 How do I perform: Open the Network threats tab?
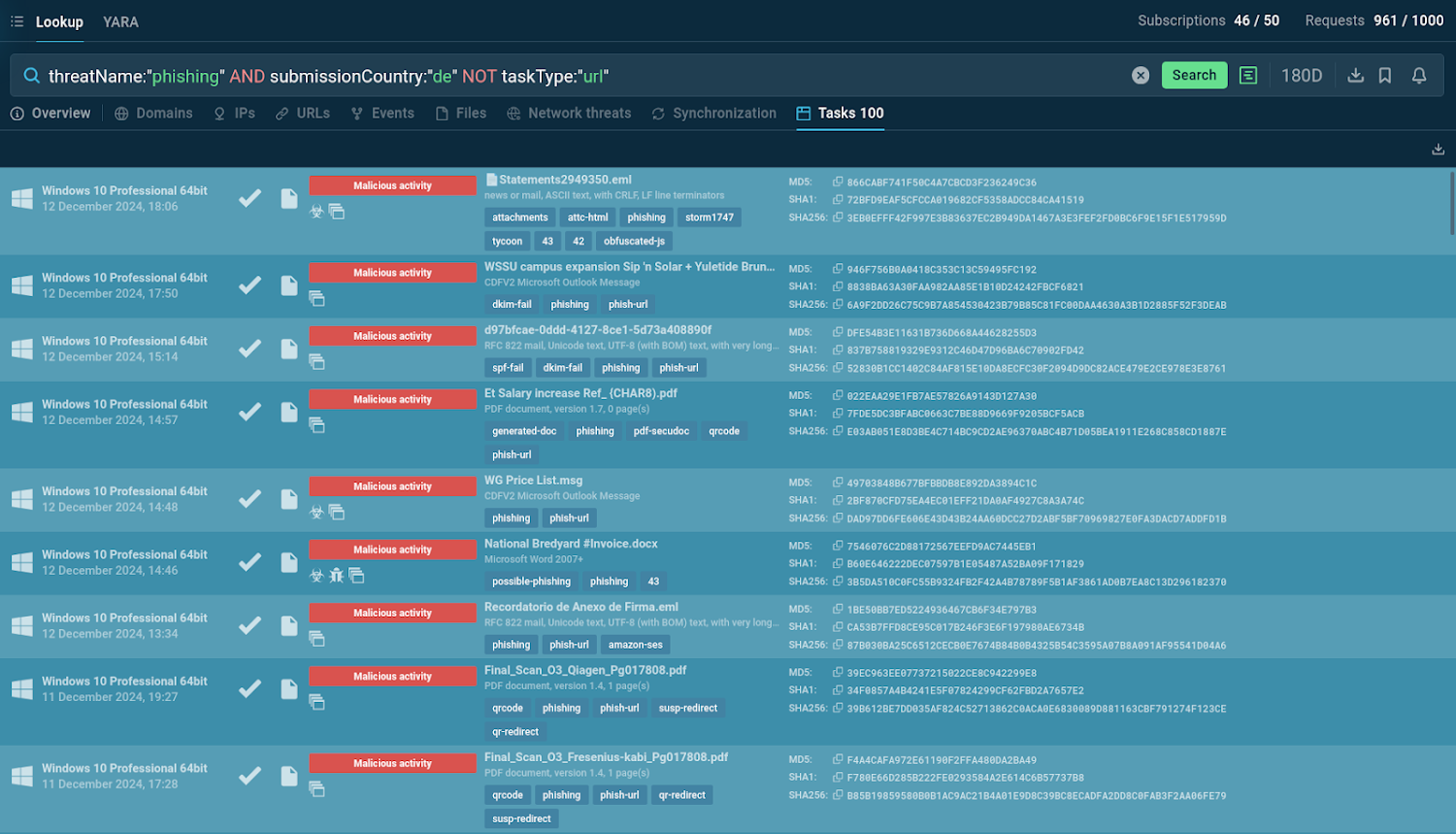click(569, 114)
